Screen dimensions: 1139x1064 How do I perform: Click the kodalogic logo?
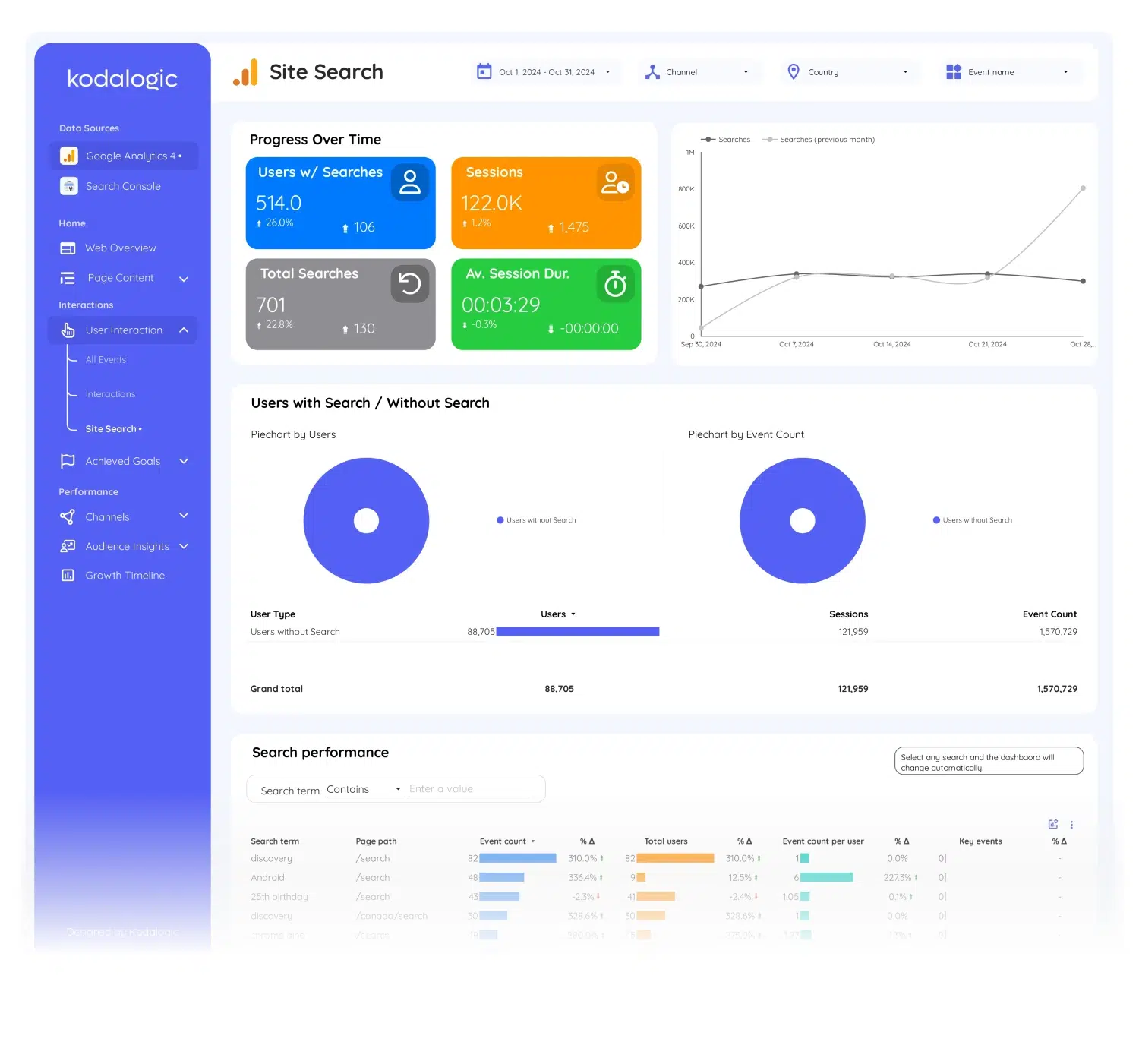click(122, 79)
